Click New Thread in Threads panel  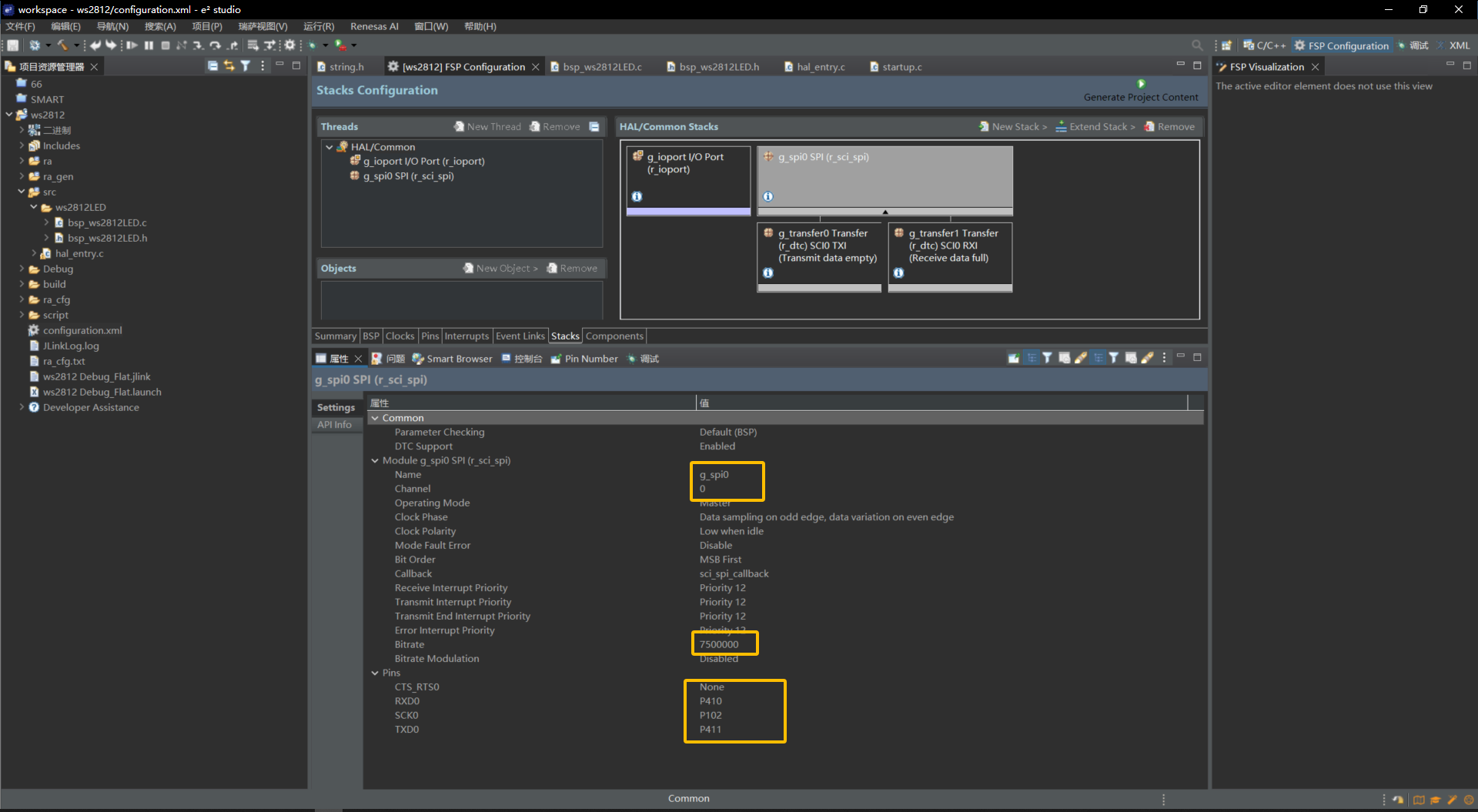(x=487, y=126)
